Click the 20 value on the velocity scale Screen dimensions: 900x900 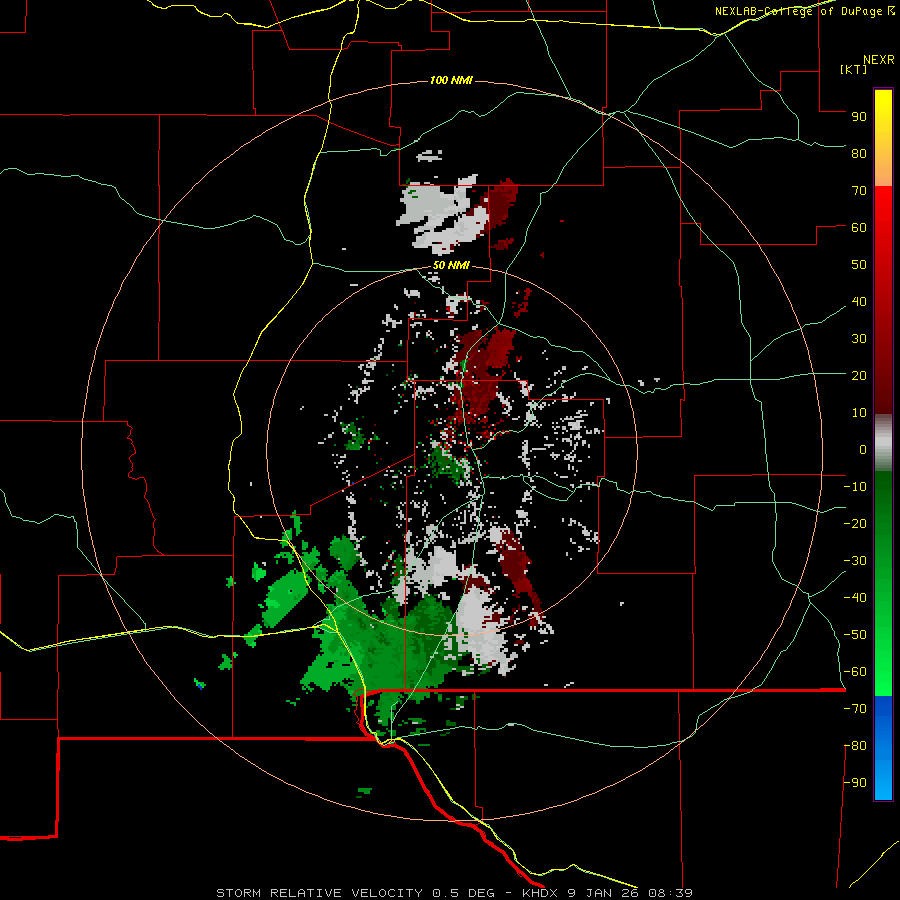click(859, 375)
